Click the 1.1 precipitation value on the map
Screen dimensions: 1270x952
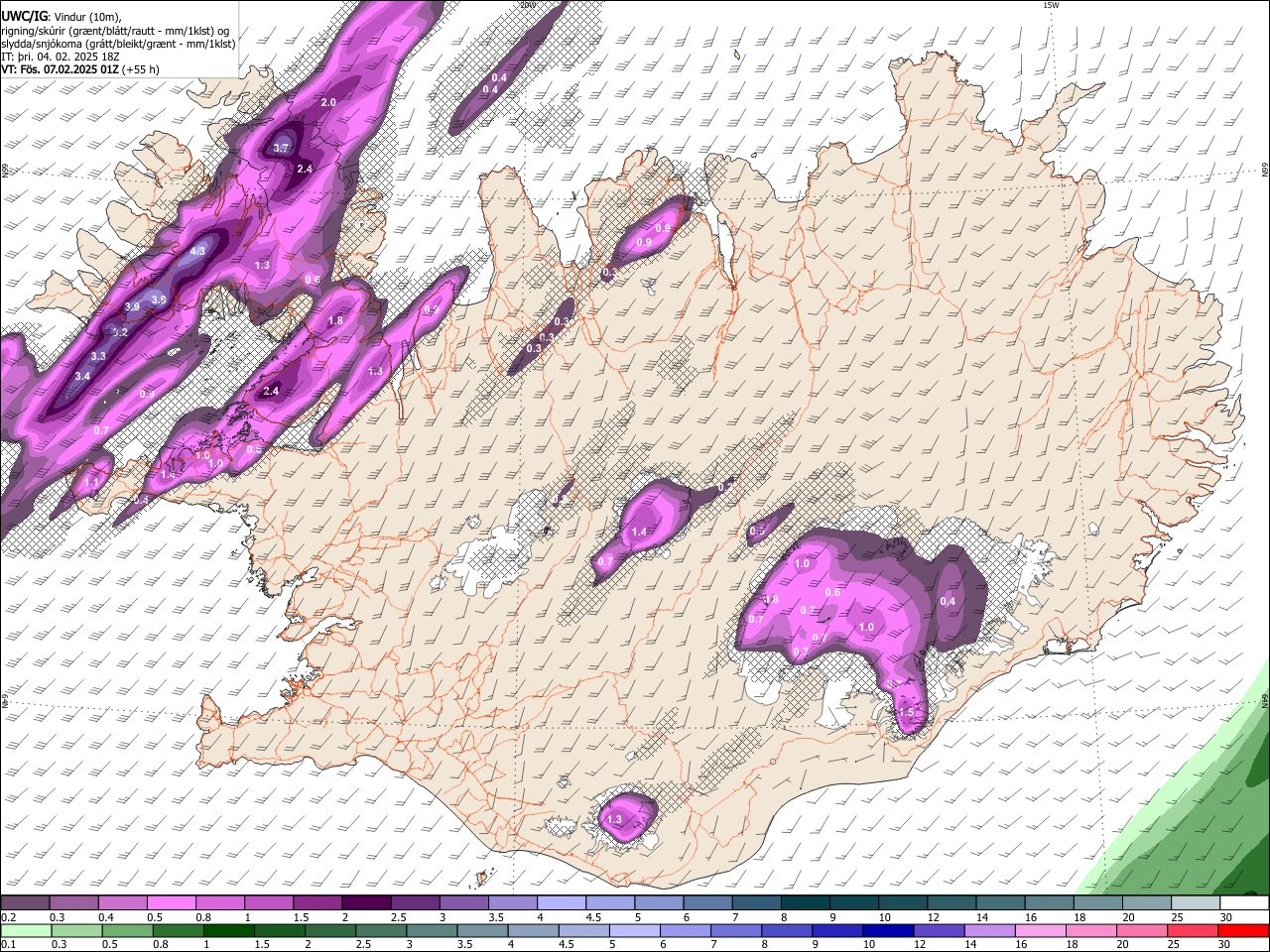pyautogui.click(x=92, y=483)
